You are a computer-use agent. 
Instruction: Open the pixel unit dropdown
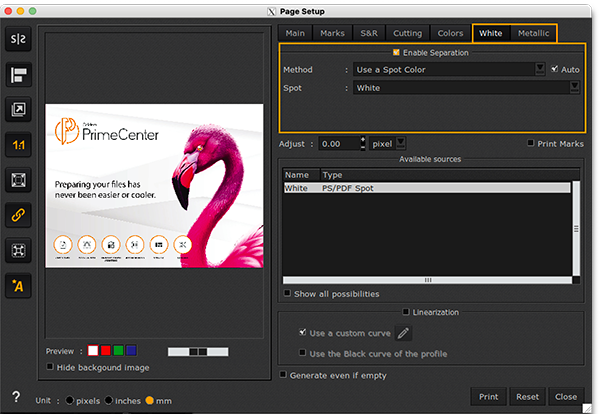pos(401,144)
